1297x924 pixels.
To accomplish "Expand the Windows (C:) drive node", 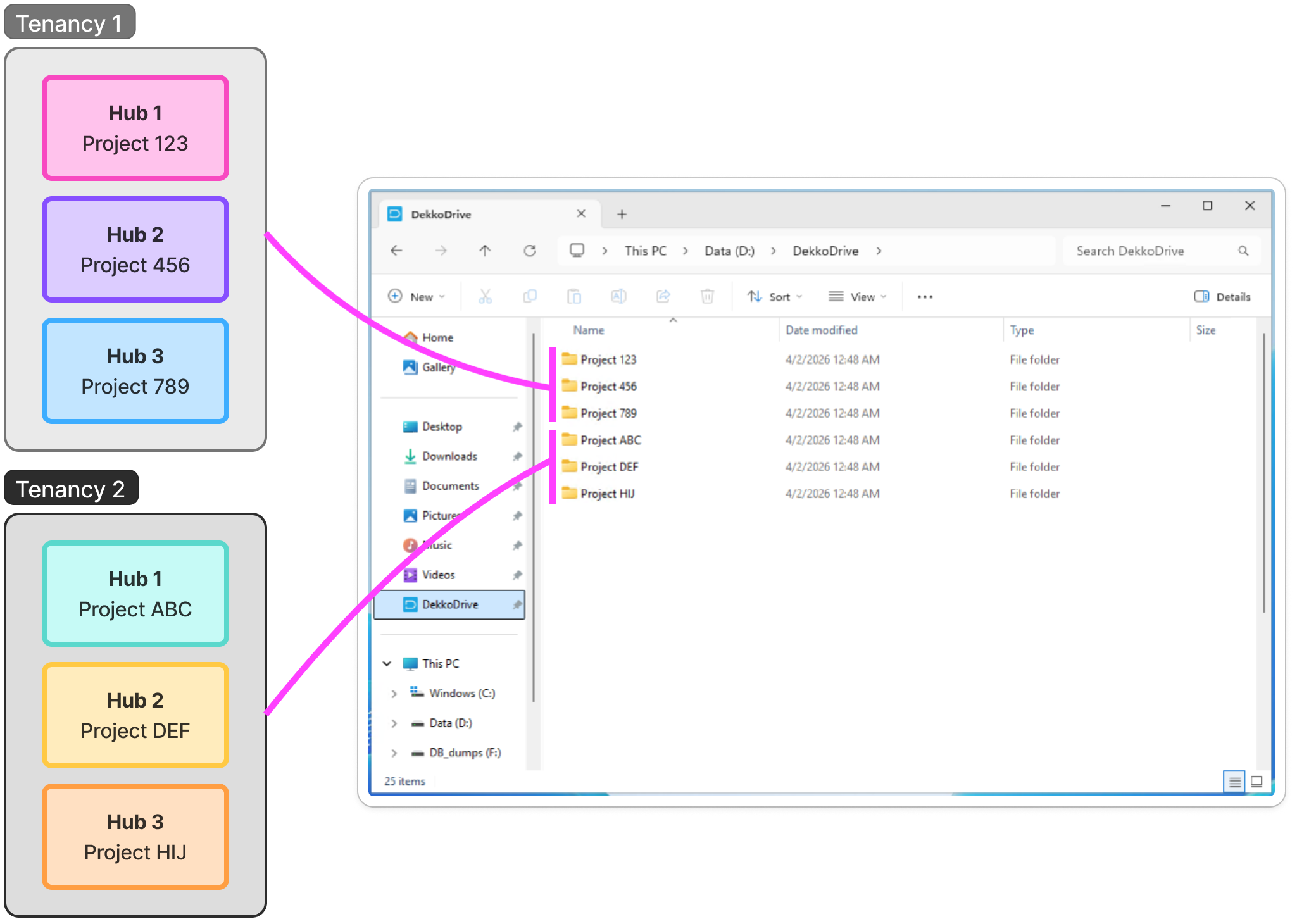I will click(394, 694).
